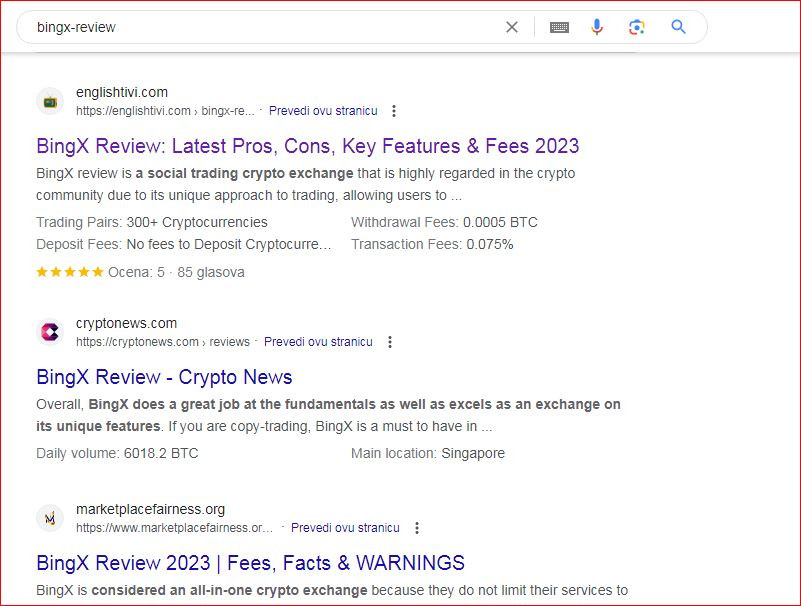Click the englishtivi.com site favicon
The image size is (801, 606).
click(50, 102)
